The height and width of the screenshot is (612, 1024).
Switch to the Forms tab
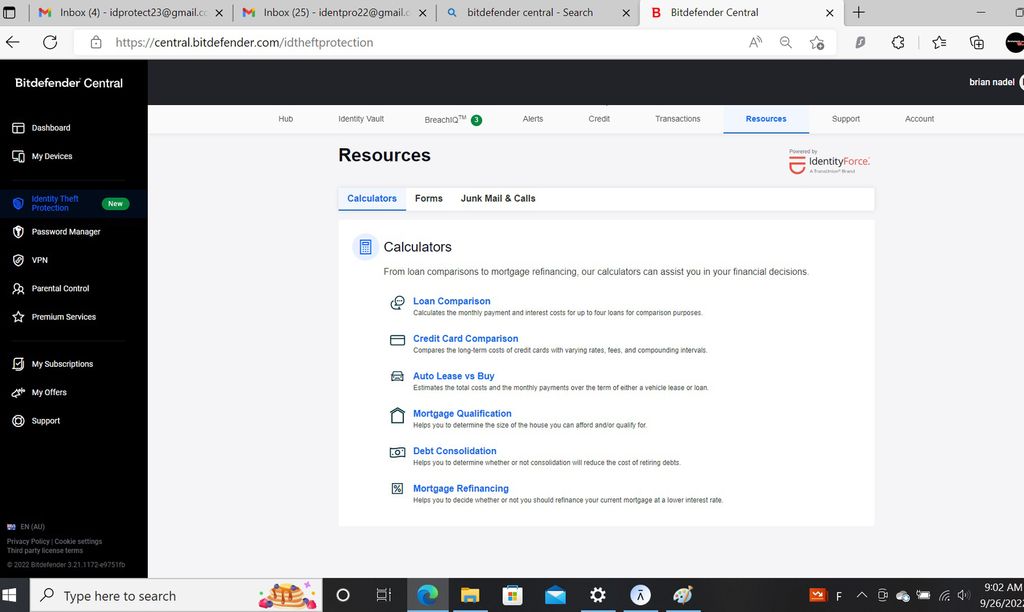pyautogui.click(x=429, y=198)
